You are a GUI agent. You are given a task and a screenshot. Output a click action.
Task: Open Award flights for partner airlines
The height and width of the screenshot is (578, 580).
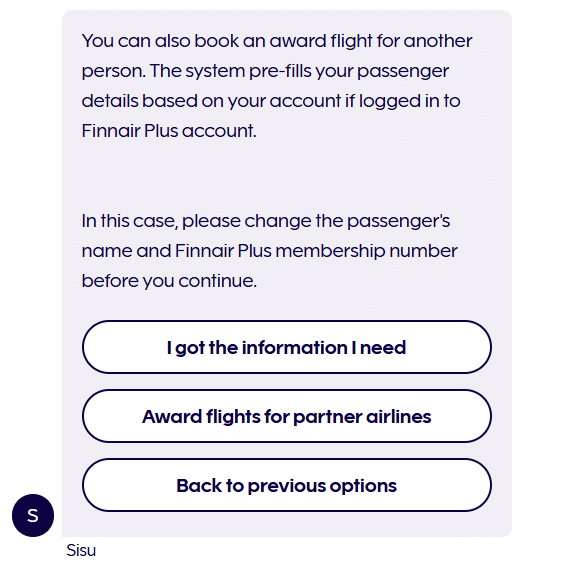pyautogui.click(x=287, y=416)
